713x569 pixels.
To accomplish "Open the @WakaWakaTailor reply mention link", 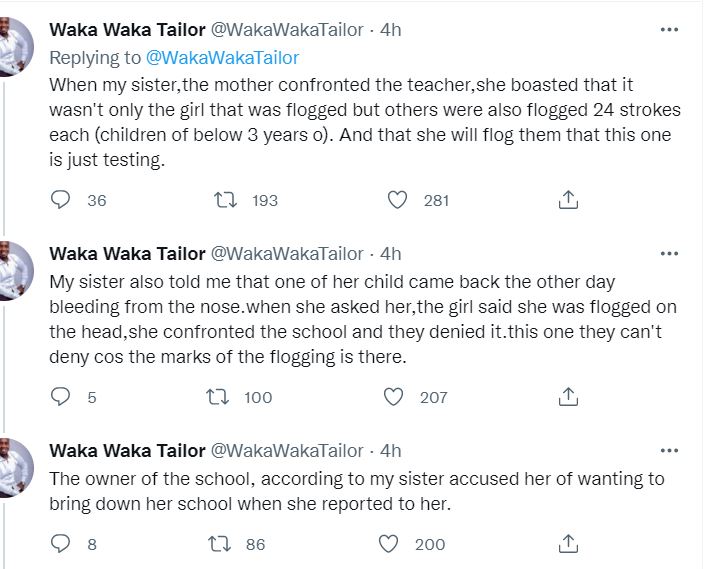I will [222, 58].
